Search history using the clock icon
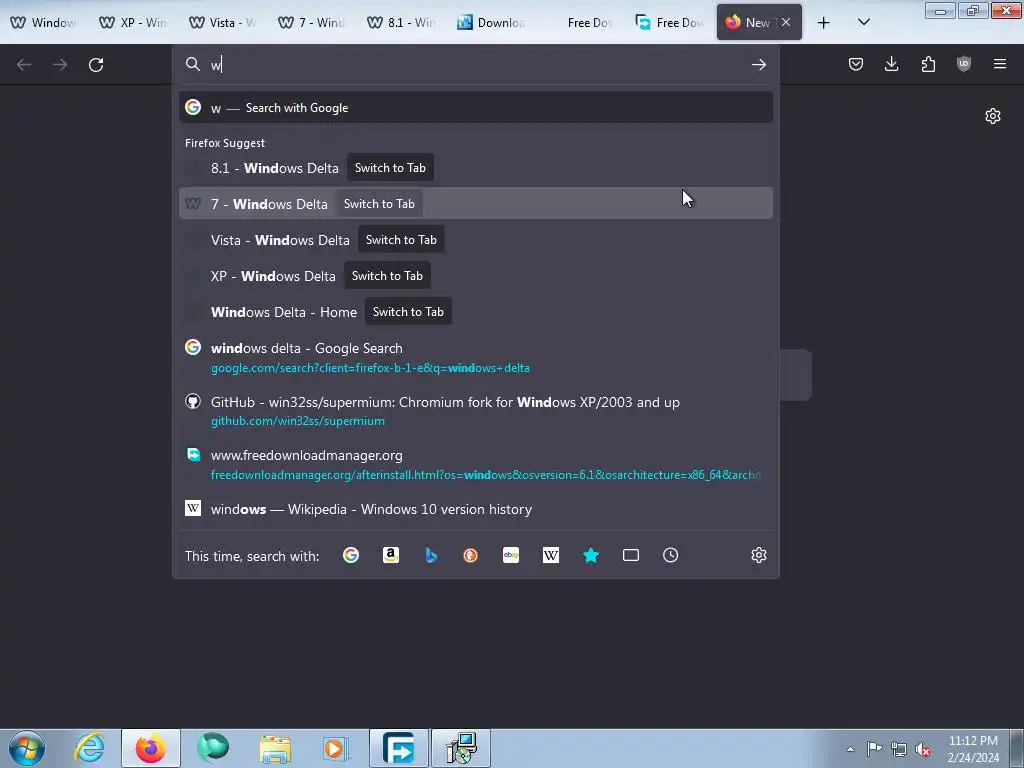Screen dimensions: 1024x768 (x=670, y=555)
